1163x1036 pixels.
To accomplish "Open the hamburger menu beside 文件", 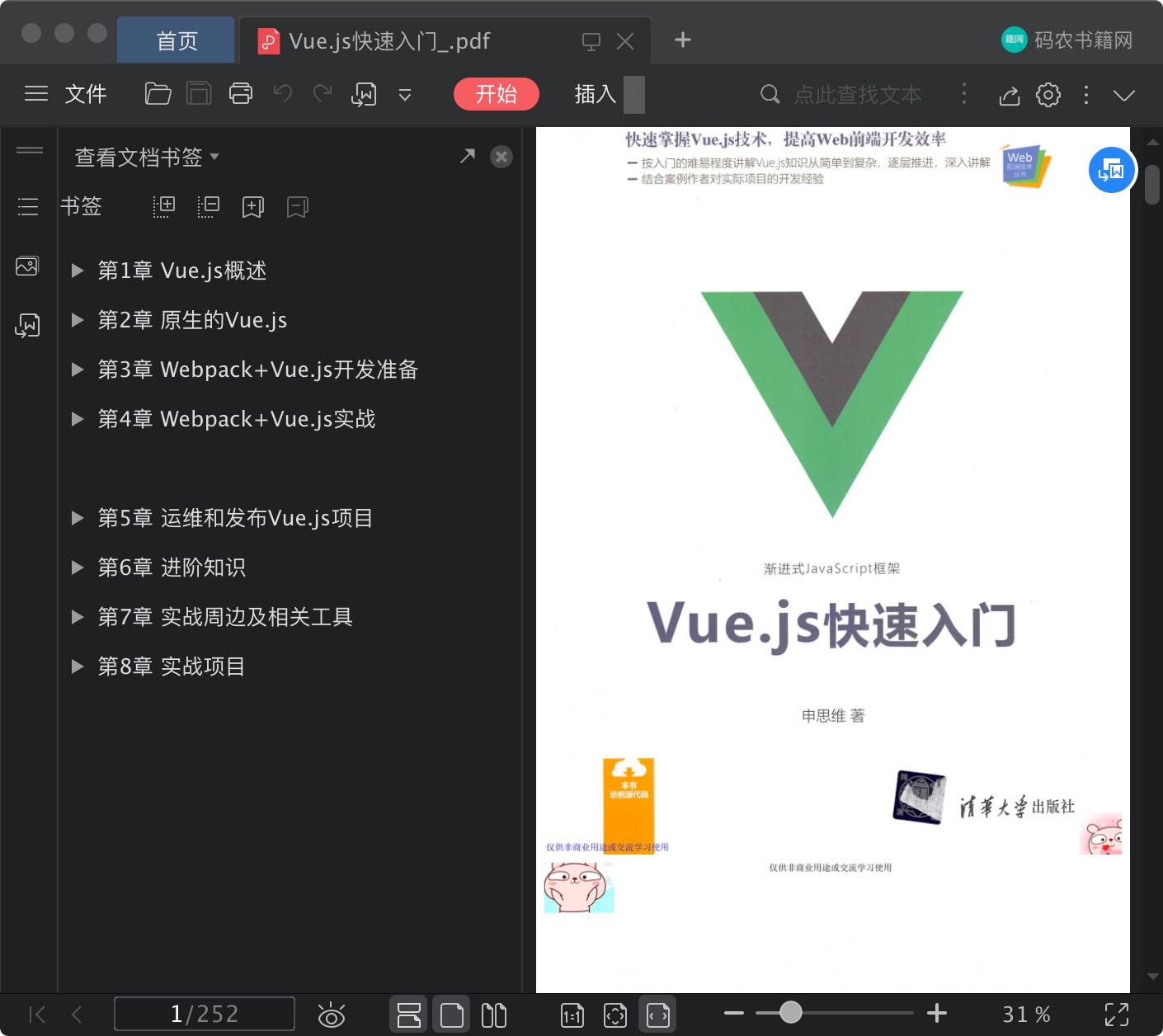I will (x=36, y=94).
